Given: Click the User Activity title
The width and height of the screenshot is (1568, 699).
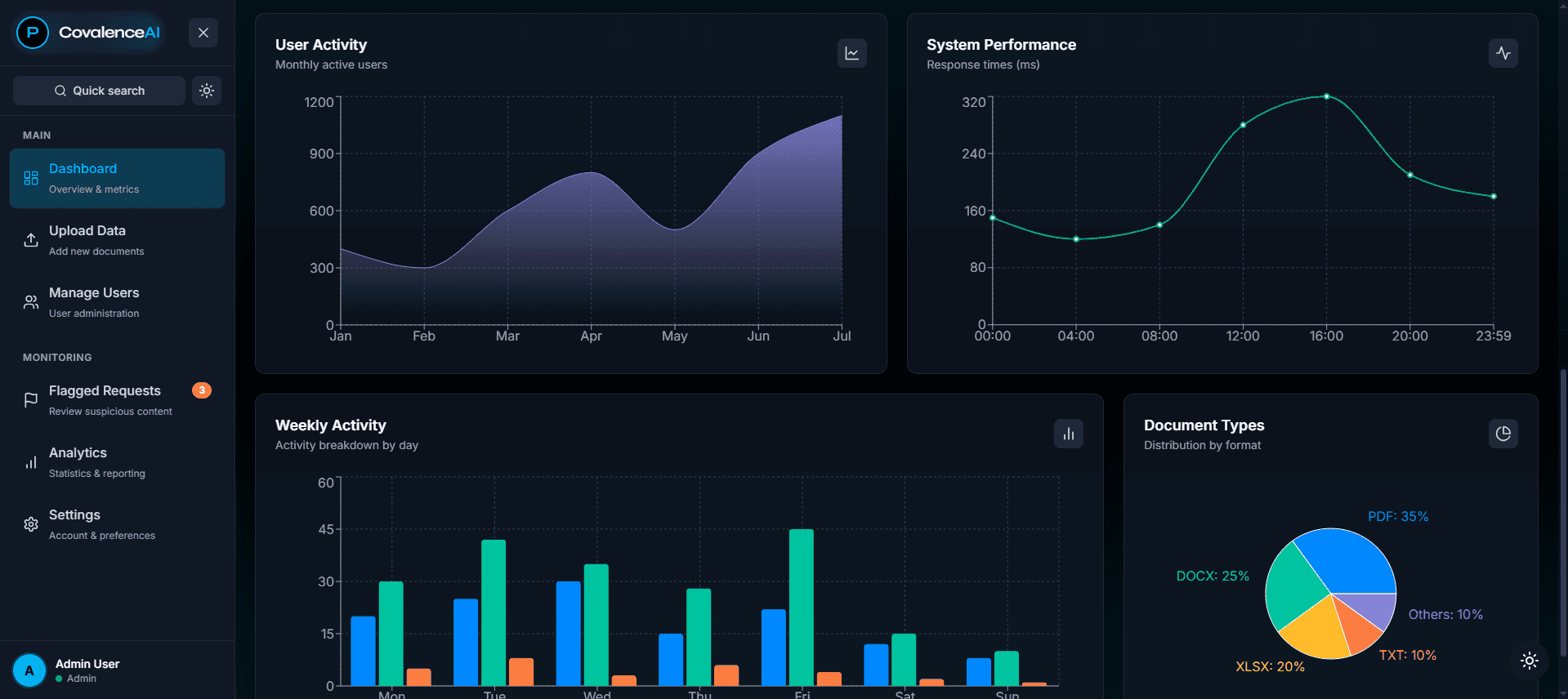Looking at the screenshot, I should click(x=321, y=45).
